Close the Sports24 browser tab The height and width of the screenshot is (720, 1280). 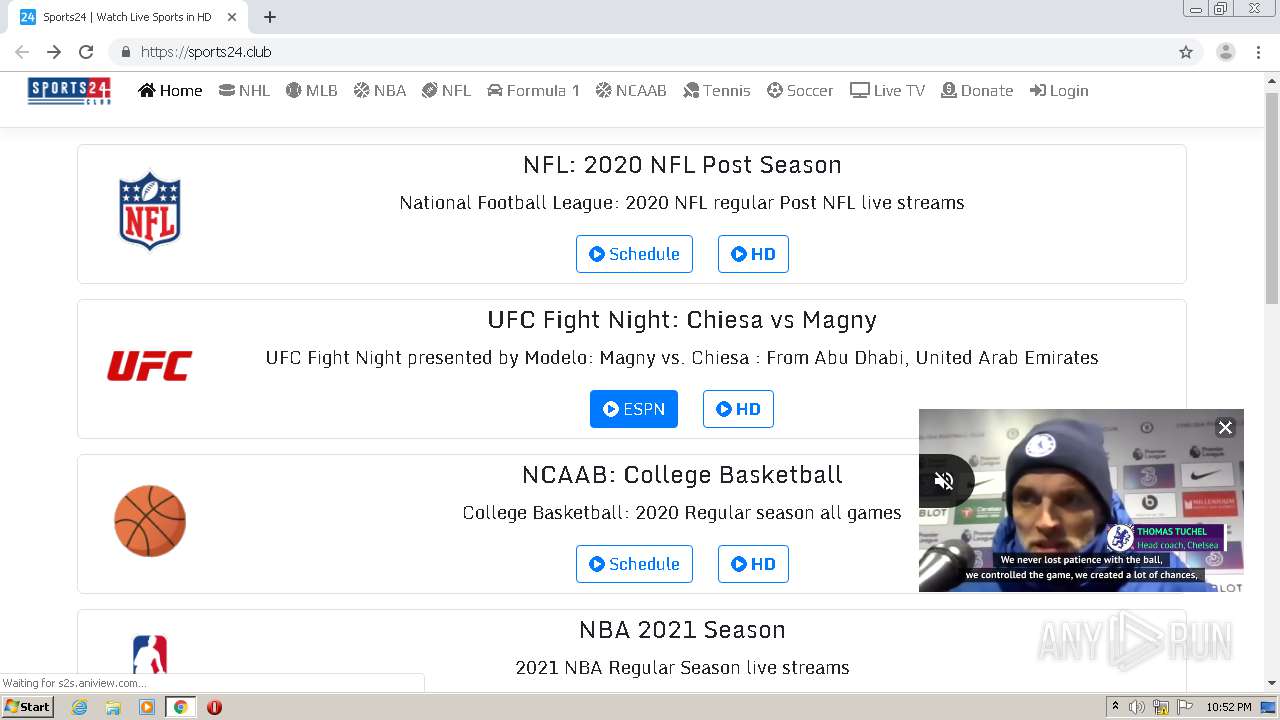coord(232,17)
